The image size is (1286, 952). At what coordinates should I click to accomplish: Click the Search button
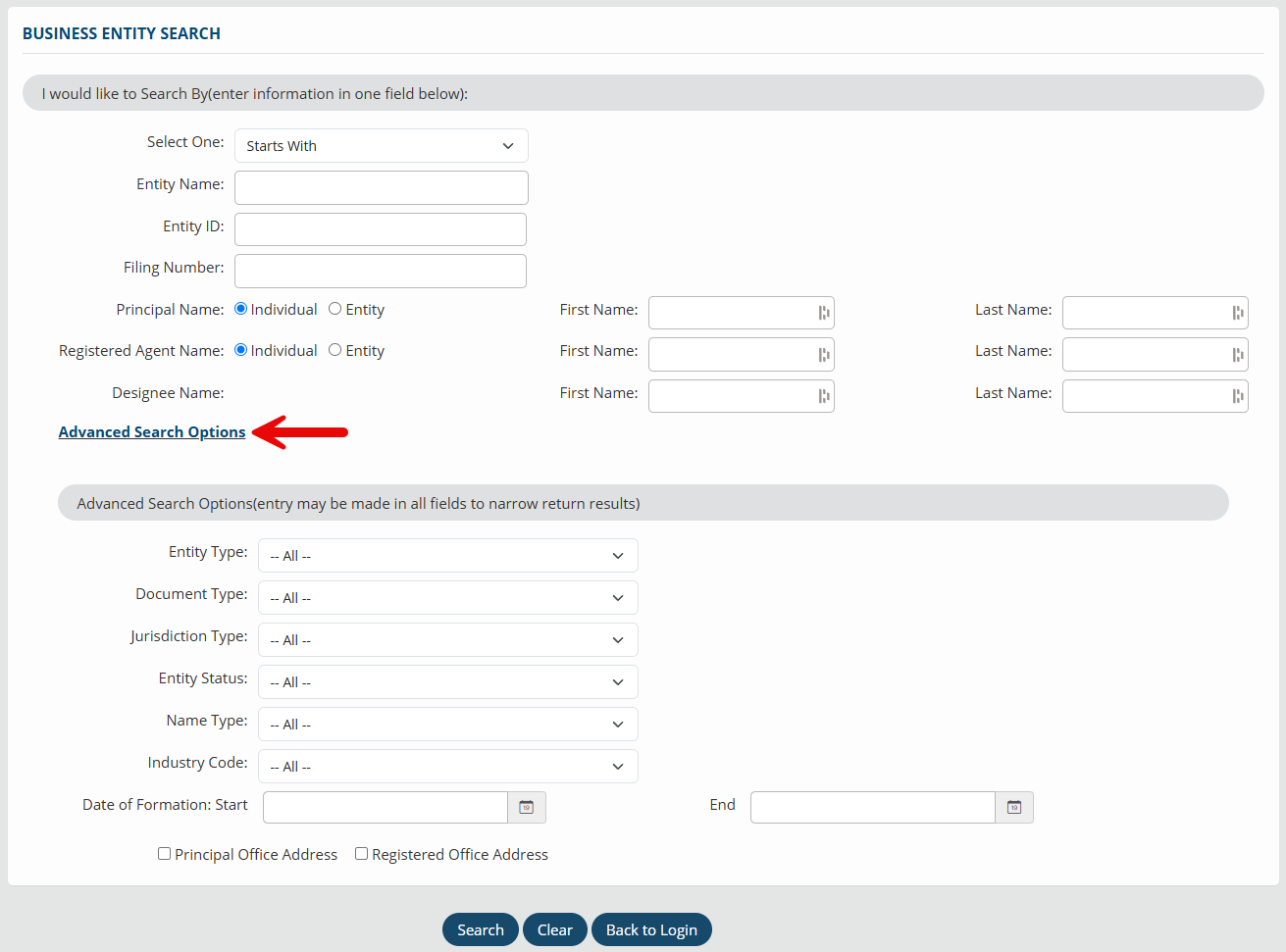pyautogui.click(x=481, y=929)
